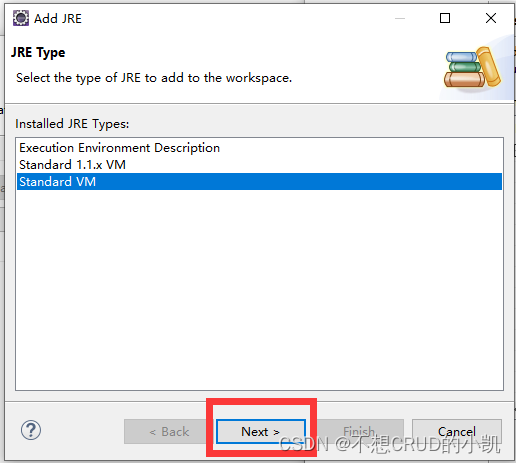Click the stacked library books banner image
Screen dimensions: 516x463
pos(472,68)
